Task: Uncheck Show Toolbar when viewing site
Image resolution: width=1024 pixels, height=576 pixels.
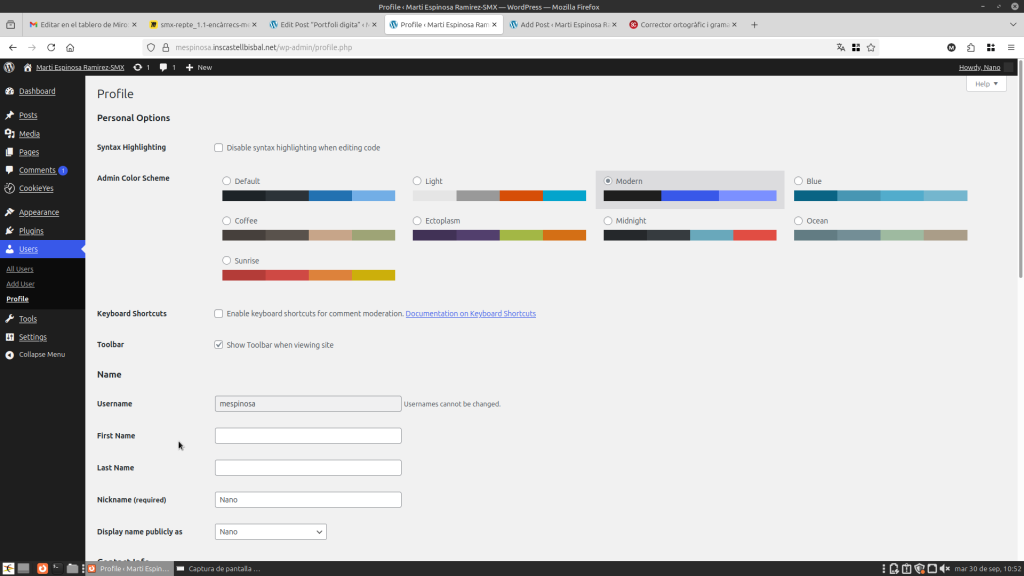Action: [219, 345]
